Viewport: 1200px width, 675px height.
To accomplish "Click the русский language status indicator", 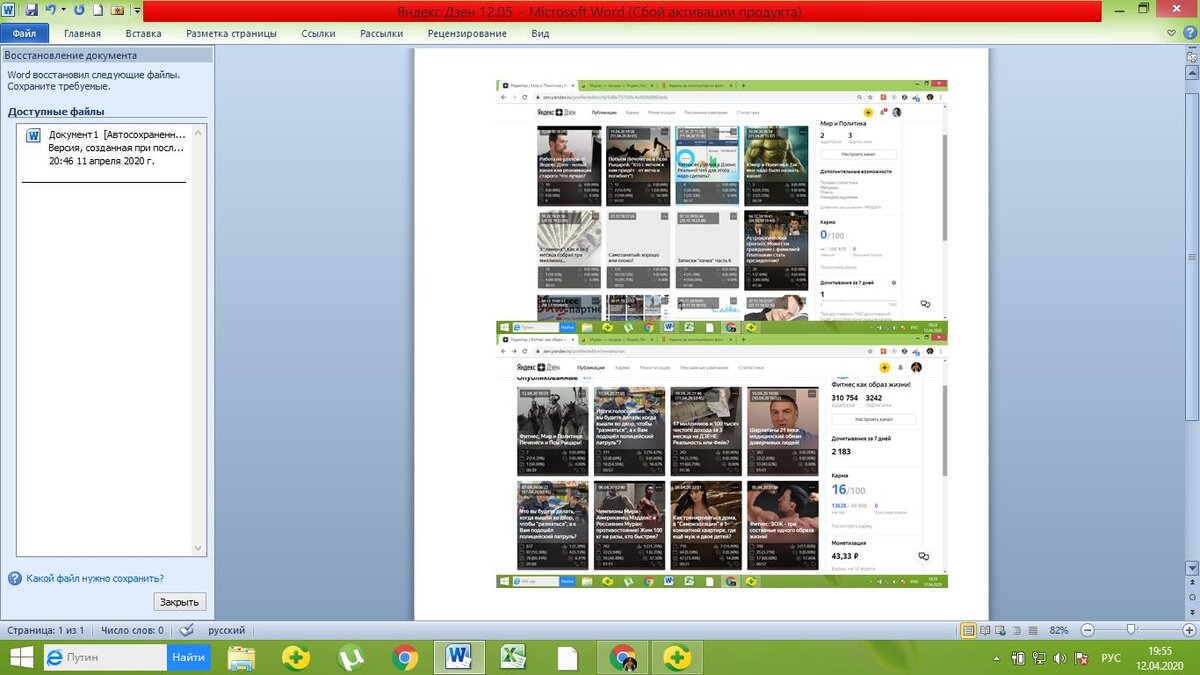I will pos(226,630).
